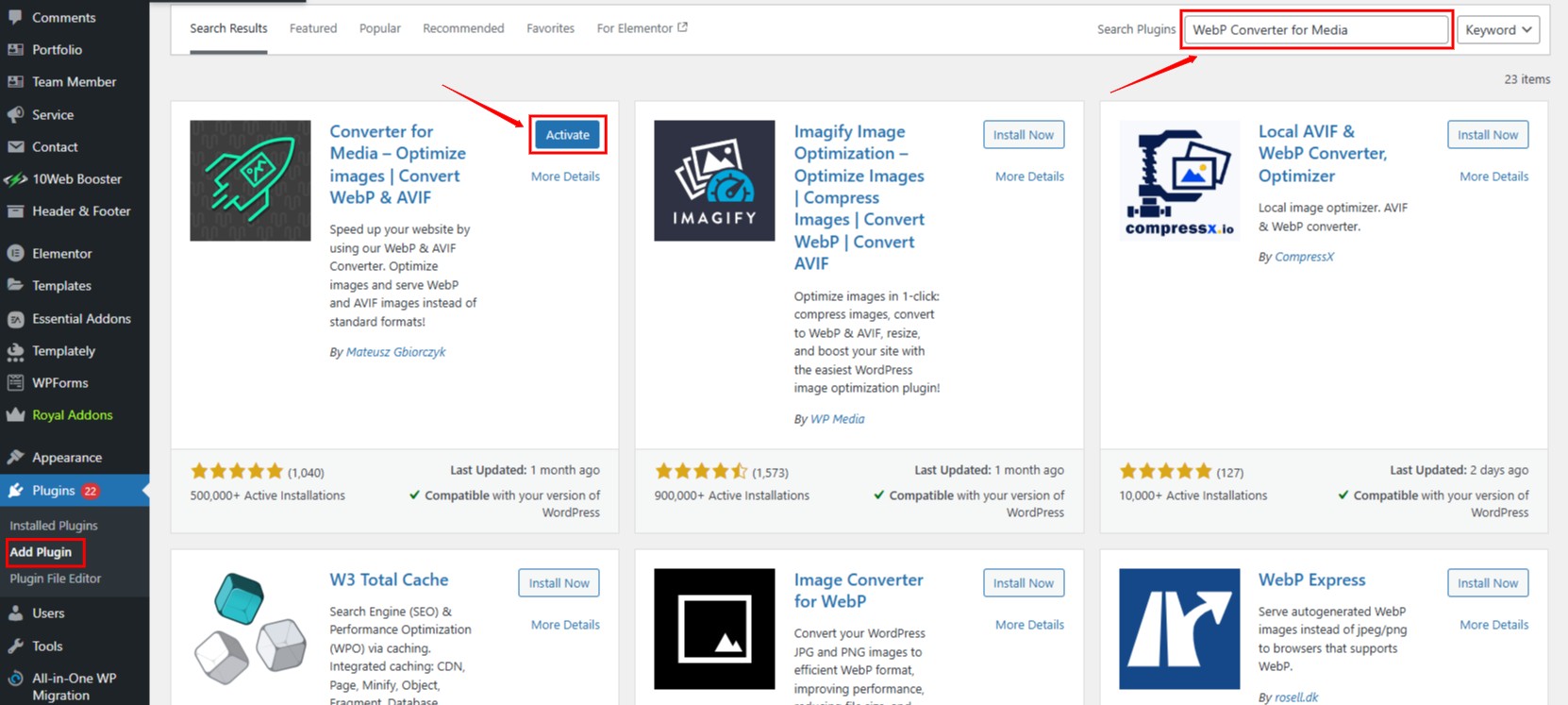This screenshot has height=705, width=1568.
Task: Open the WebP Express title link
Action: [x=1311, y=579]
